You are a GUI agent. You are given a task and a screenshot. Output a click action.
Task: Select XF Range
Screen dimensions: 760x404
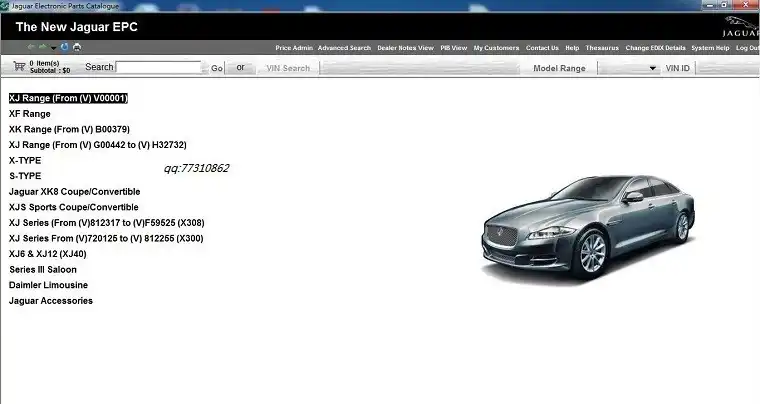pos(30,114)
